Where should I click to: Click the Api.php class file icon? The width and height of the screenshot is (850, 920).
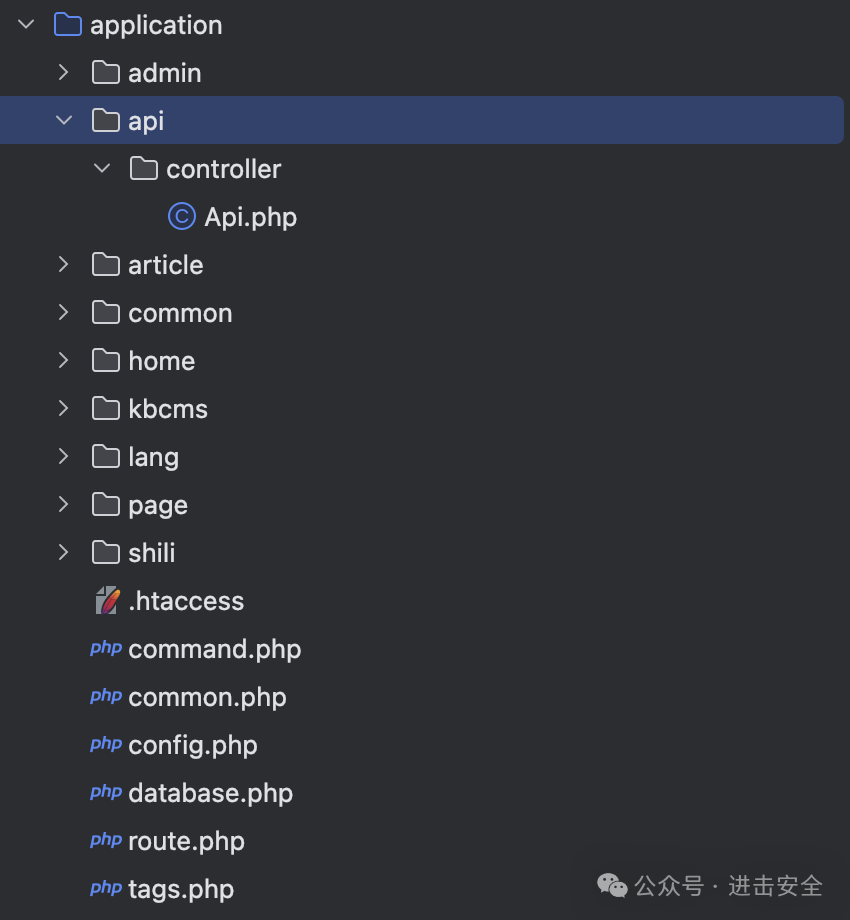[x=181, y=217]
